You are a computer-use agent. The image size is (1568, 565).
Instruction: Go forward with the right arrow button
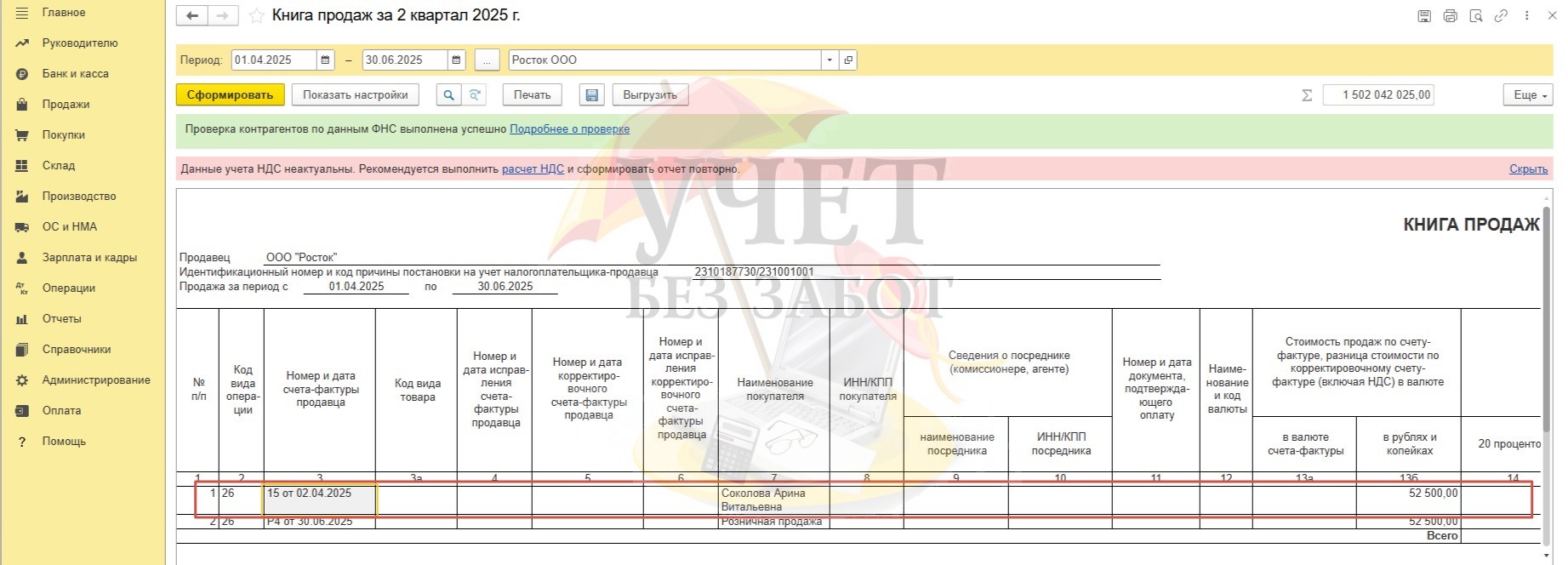(222, 16)
